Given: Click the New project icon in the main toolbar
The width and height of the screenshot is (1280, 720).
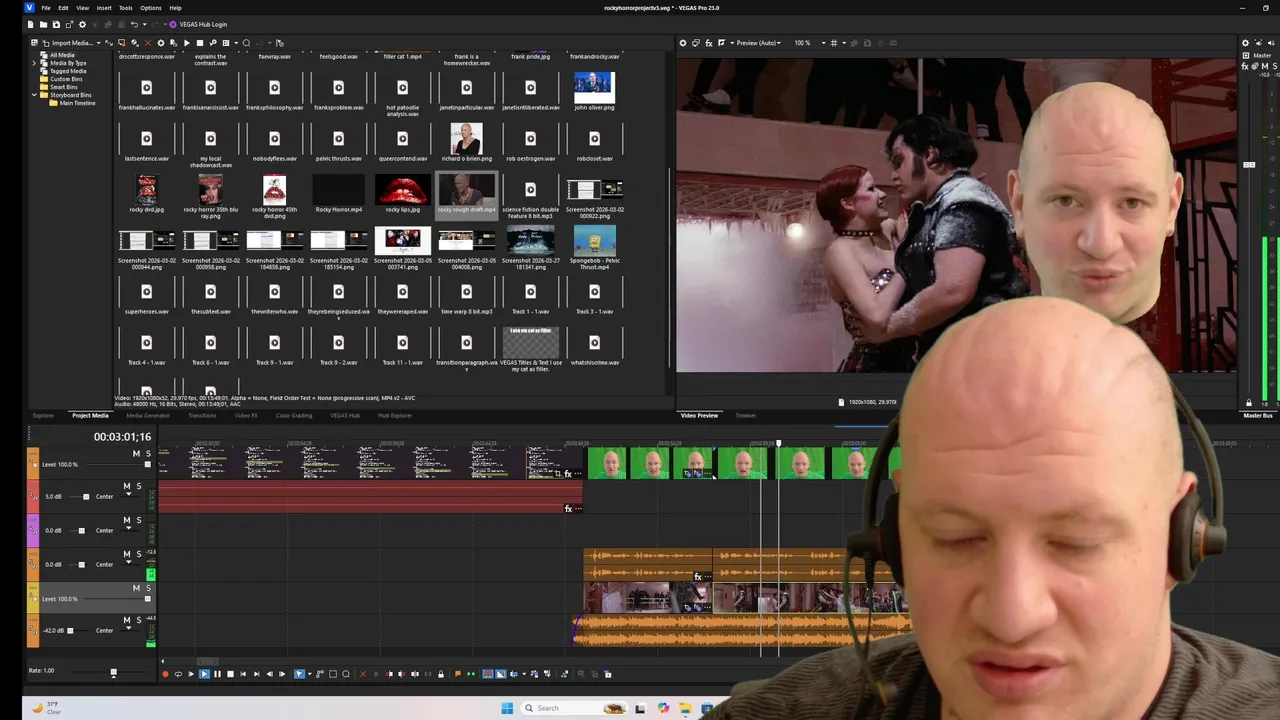Looking at the screenshot, I should point(30,24).
